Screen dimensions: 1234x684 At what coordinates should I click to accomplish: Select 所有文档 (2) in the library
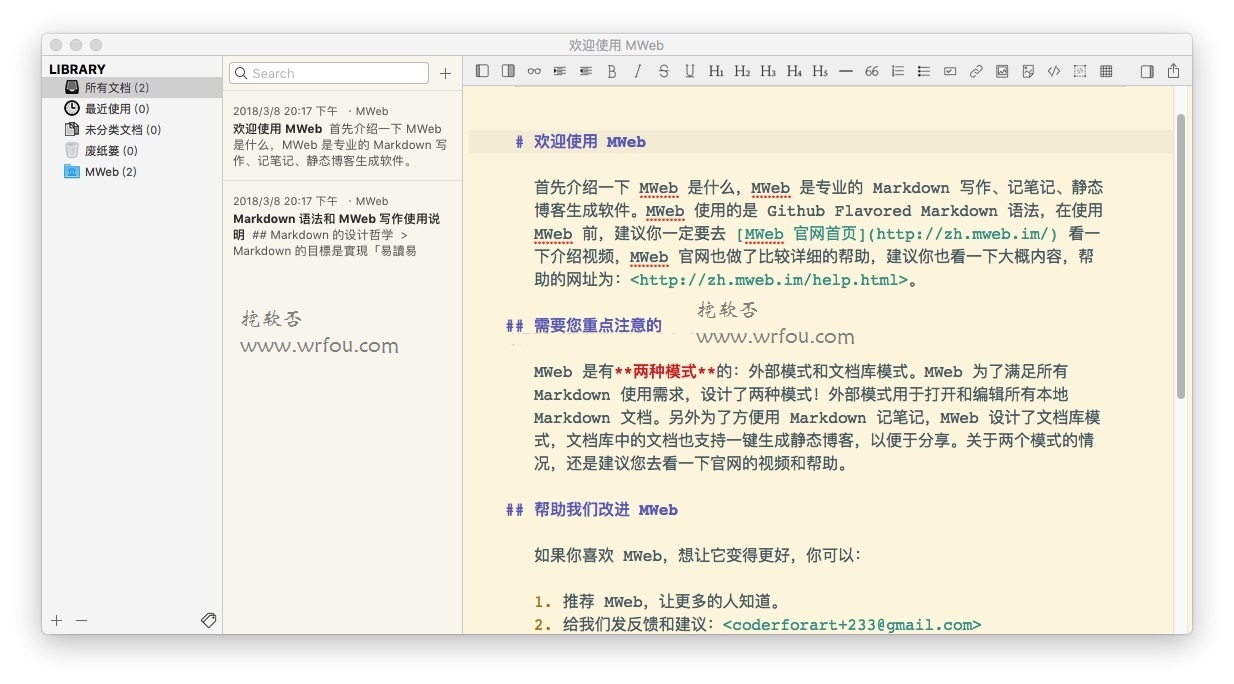tap(132, 88)
